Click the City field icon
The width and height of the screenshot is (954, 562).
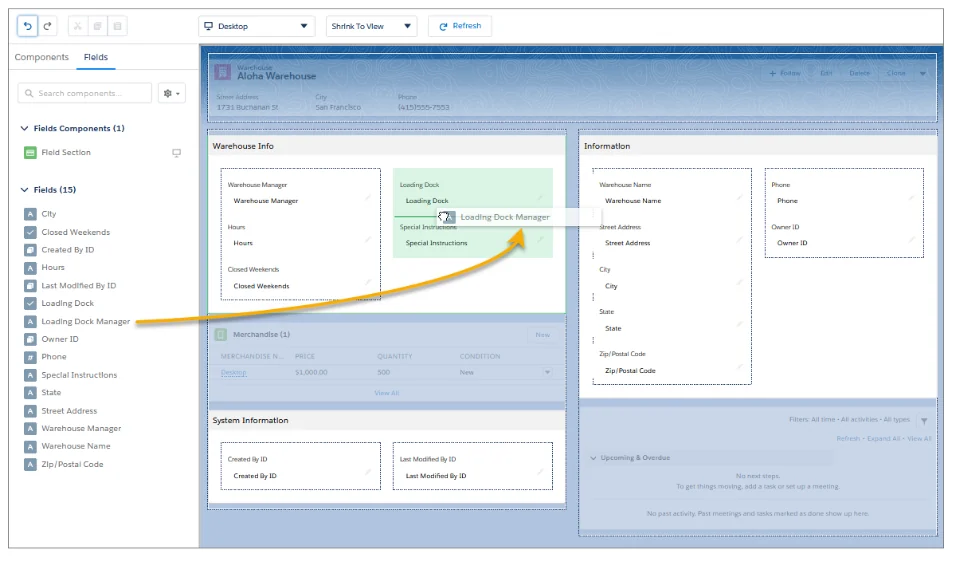coord(30,214)
